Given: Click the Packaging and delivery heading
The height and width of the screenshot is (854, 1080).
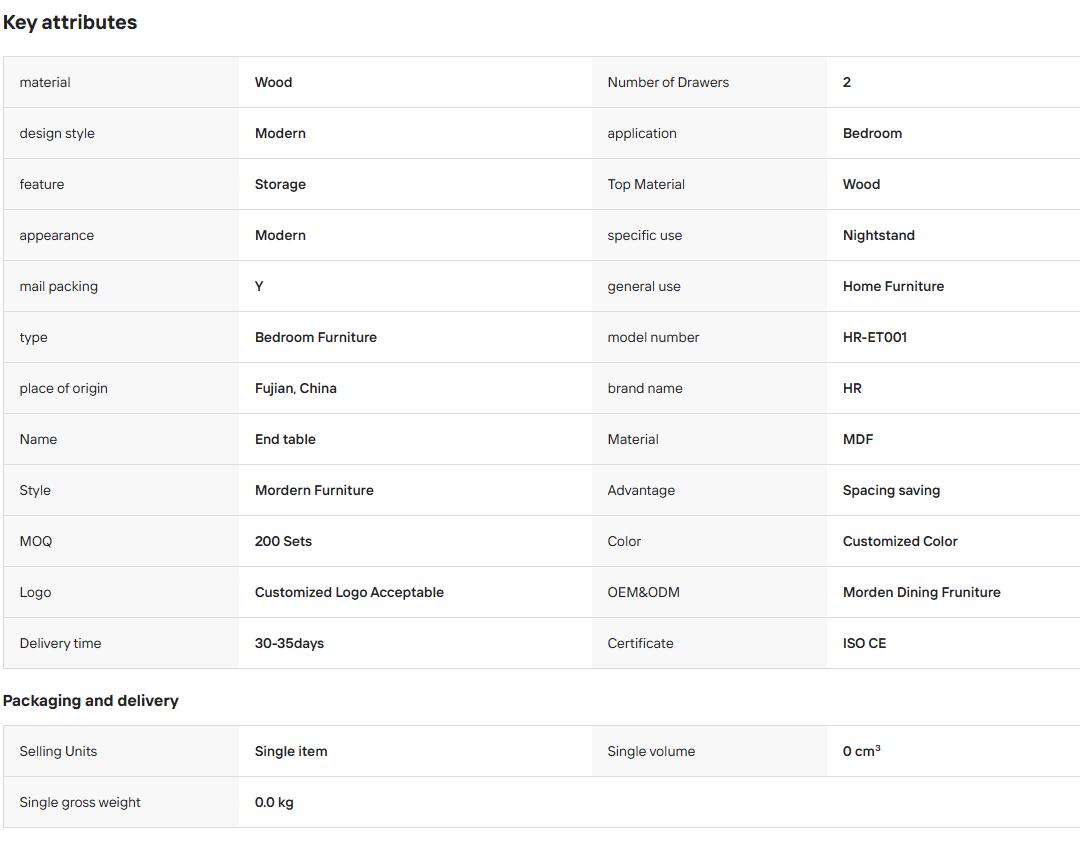Looking at the screenshot, I should 90,700.
